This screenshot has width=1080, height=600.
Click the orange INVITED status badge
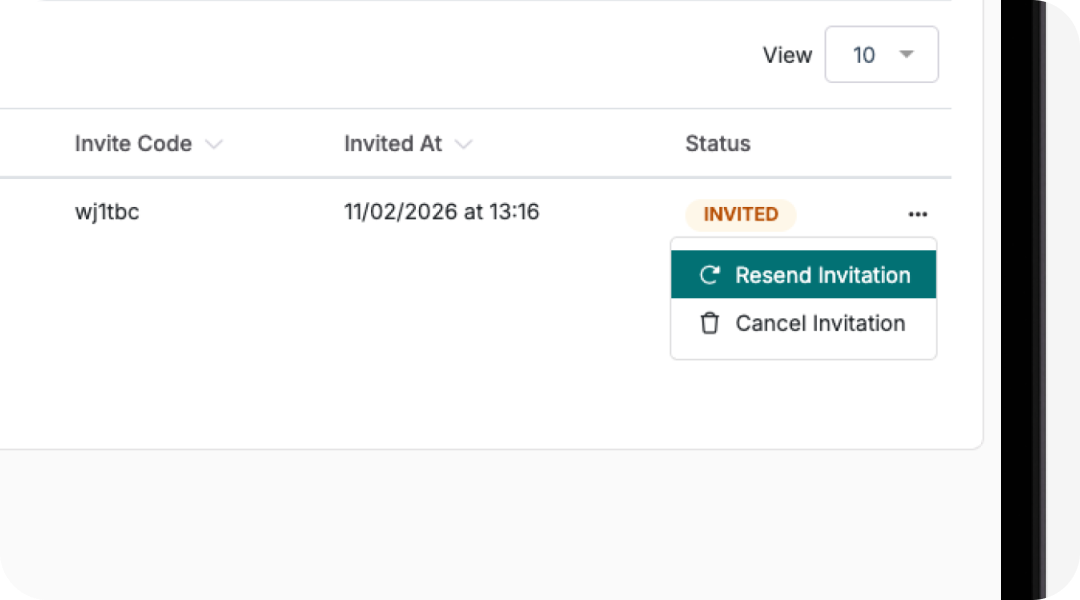coord(740,214)
